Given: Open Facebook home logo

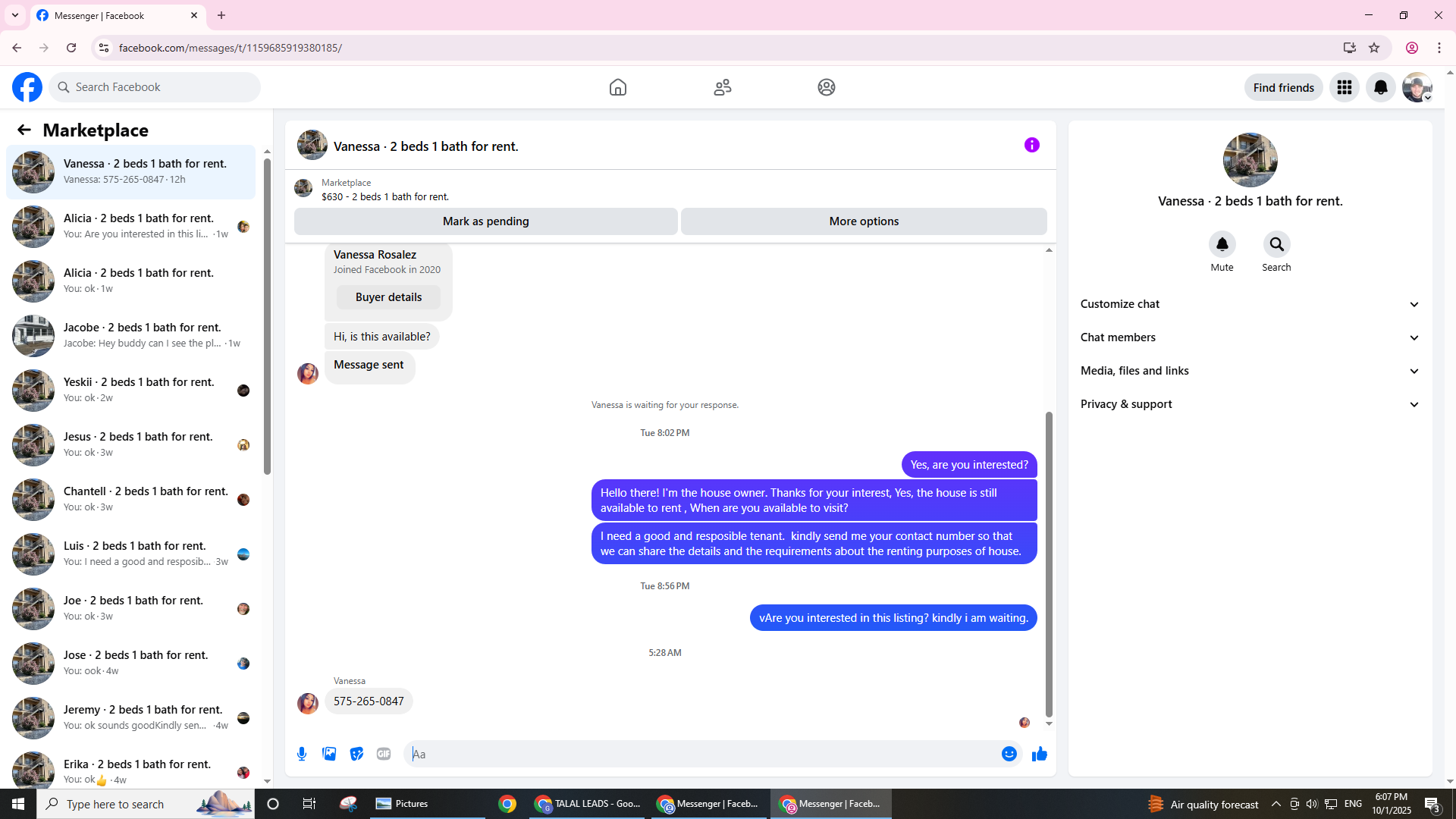Looking at the screenshot, I should tap(27, 87).
